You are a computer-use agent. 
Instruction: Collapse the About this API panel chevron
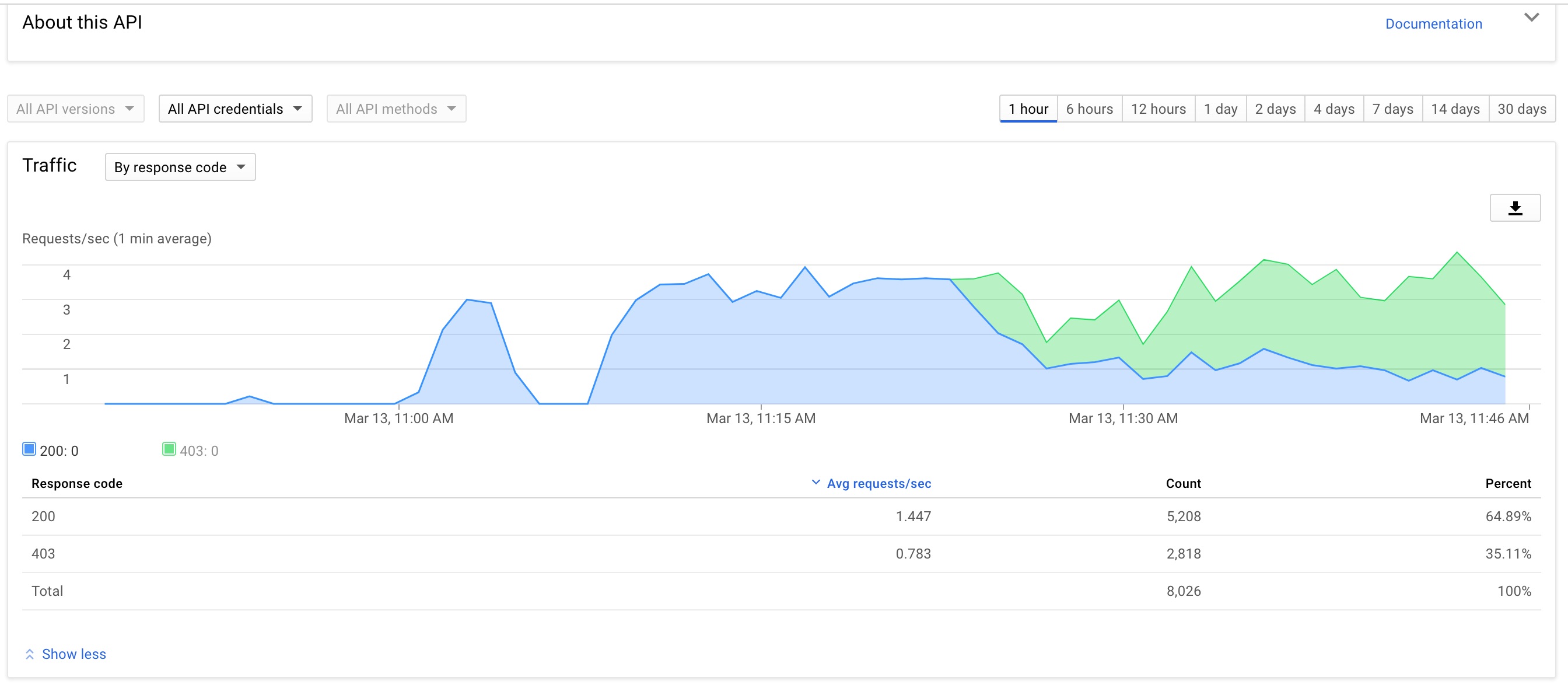(1531, 17)
